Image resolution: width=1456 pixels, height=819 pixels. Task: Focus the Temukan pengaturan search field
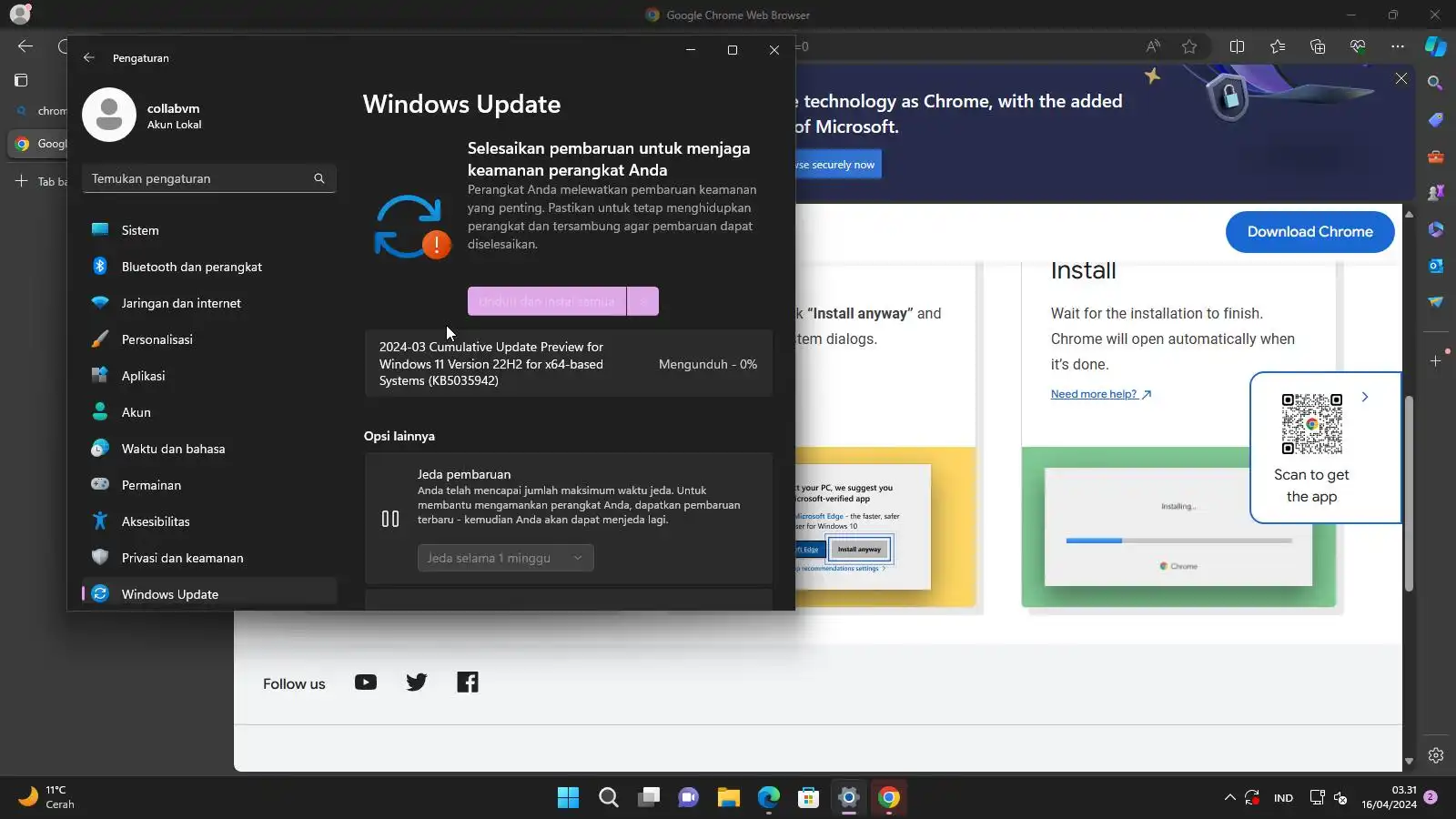(209, 178)
